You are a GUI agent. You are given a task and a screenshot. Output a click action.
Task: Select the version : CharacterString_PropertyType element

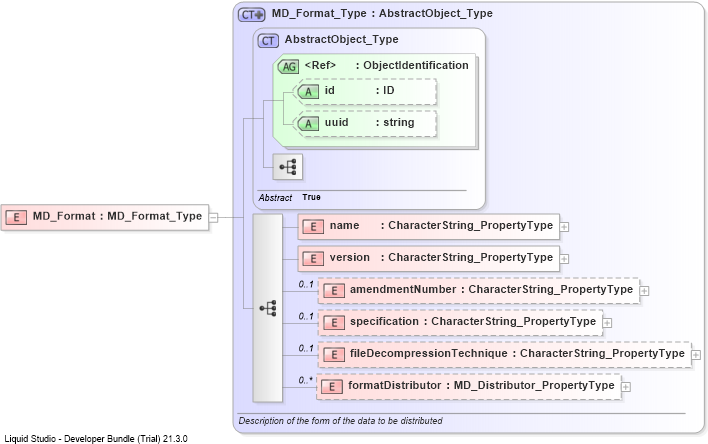click(429, 258)
